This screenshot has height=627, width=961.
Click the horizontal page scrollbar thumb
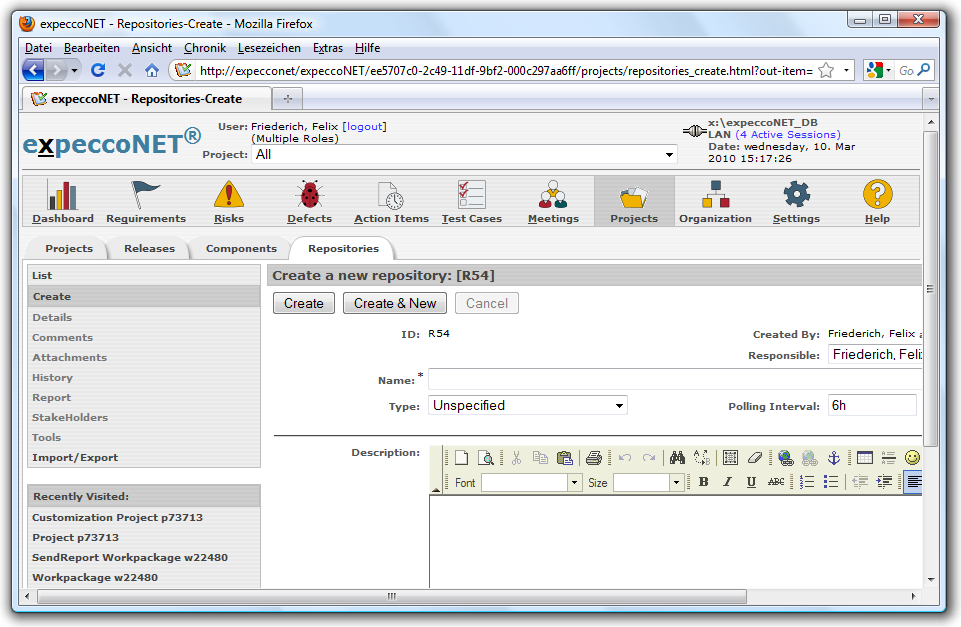(x=392, y=596)
